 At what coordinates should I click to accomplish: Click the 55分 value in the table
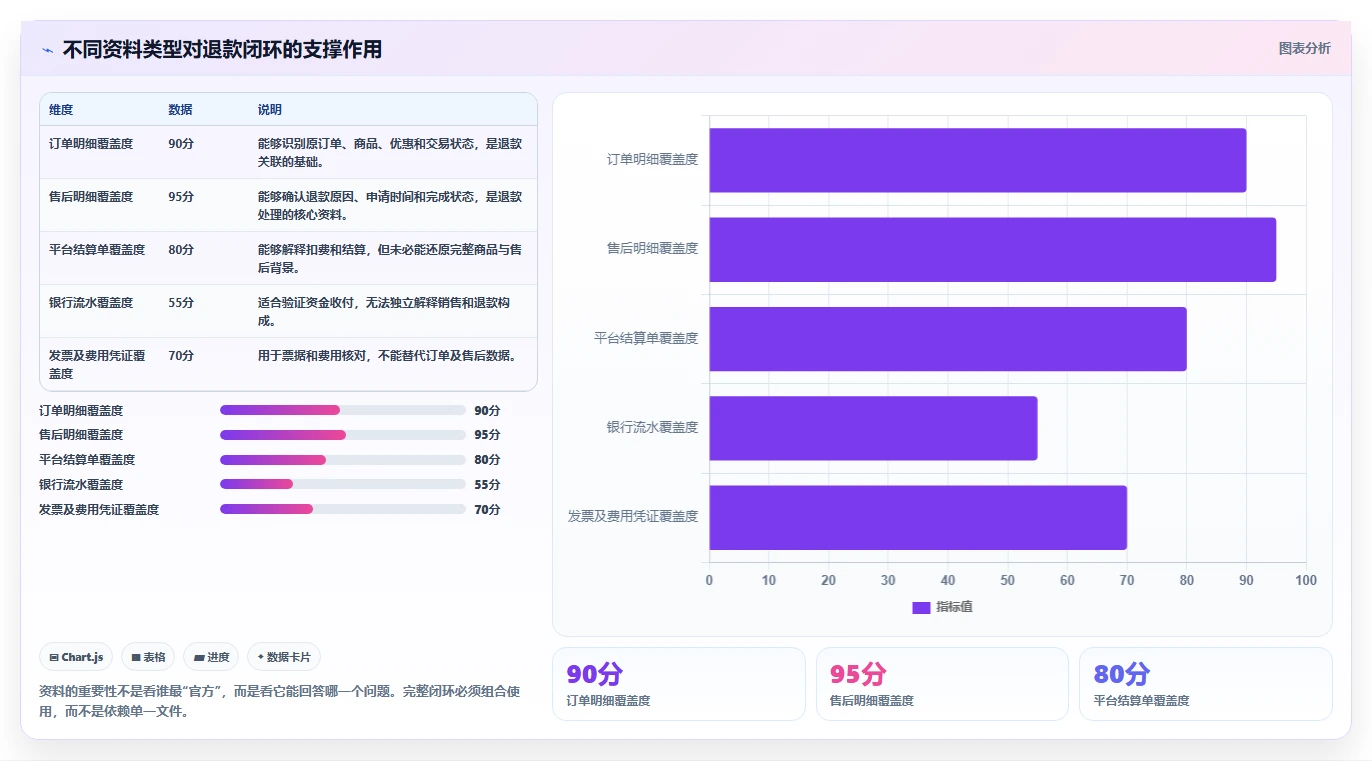pyautogui.click(x=181, y=303)
